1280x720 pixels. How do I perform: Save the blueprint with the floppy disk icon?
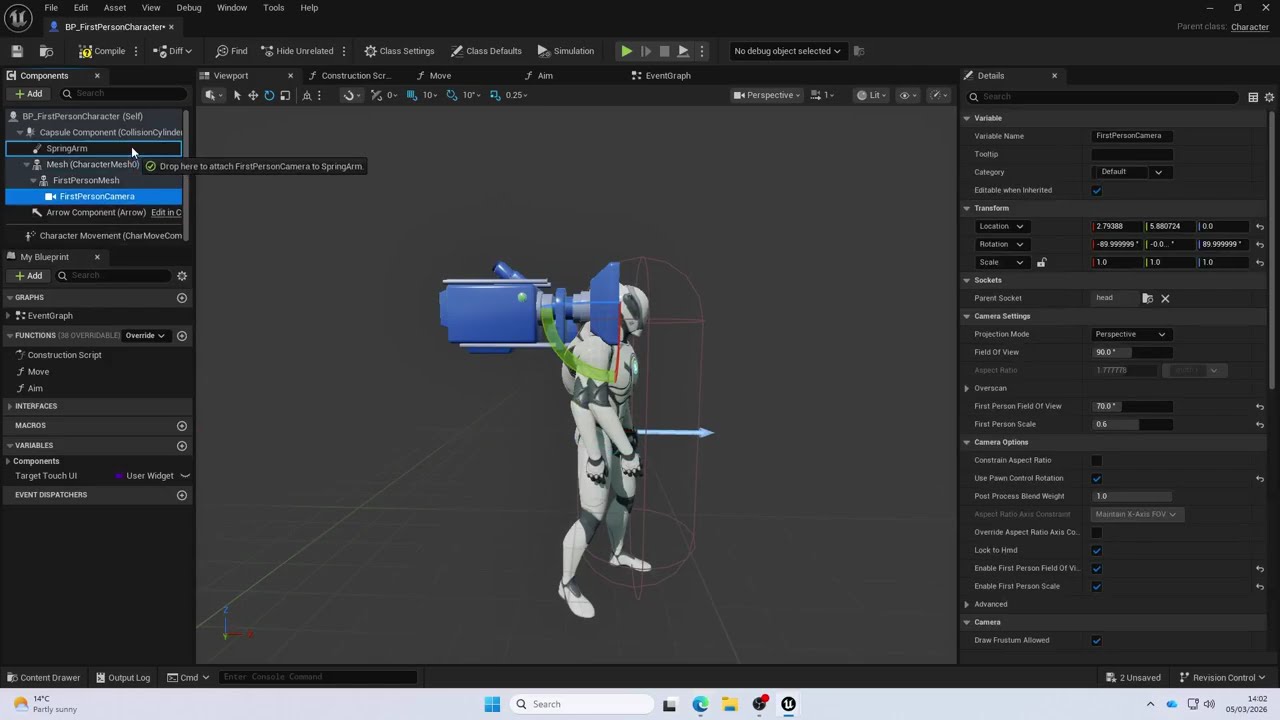click(x=17, y=51)
